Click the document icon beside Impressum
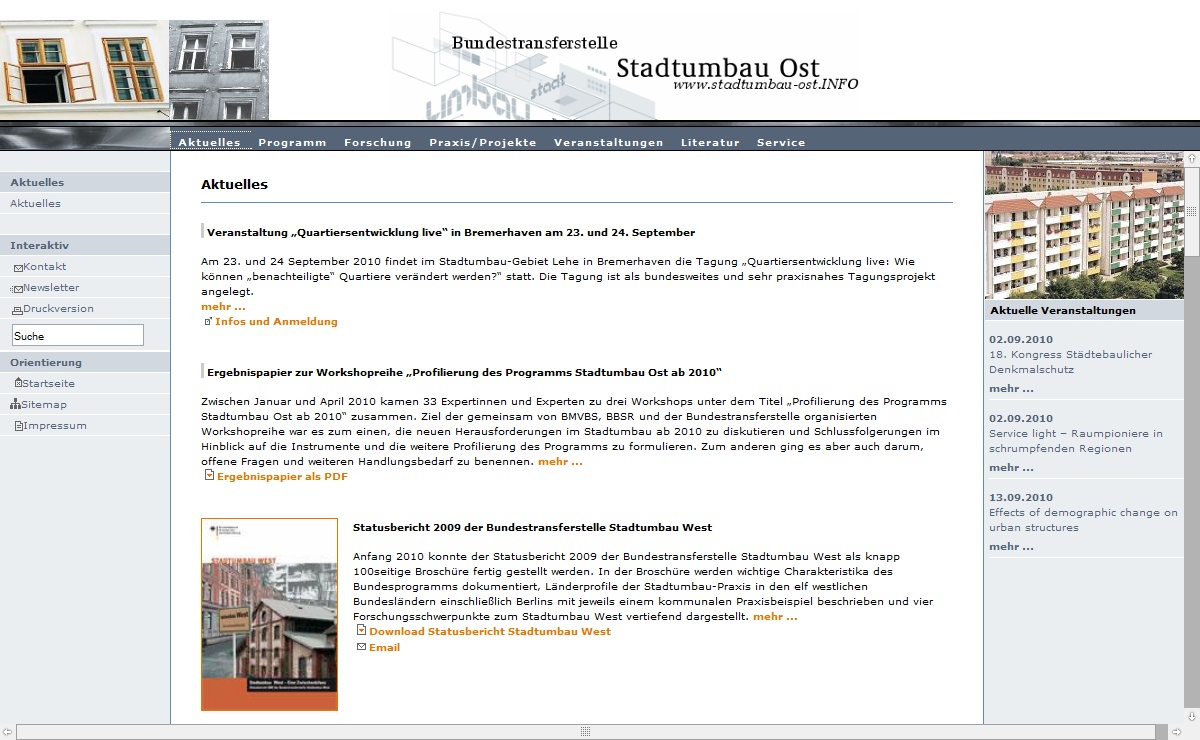 tap(18, 426)
